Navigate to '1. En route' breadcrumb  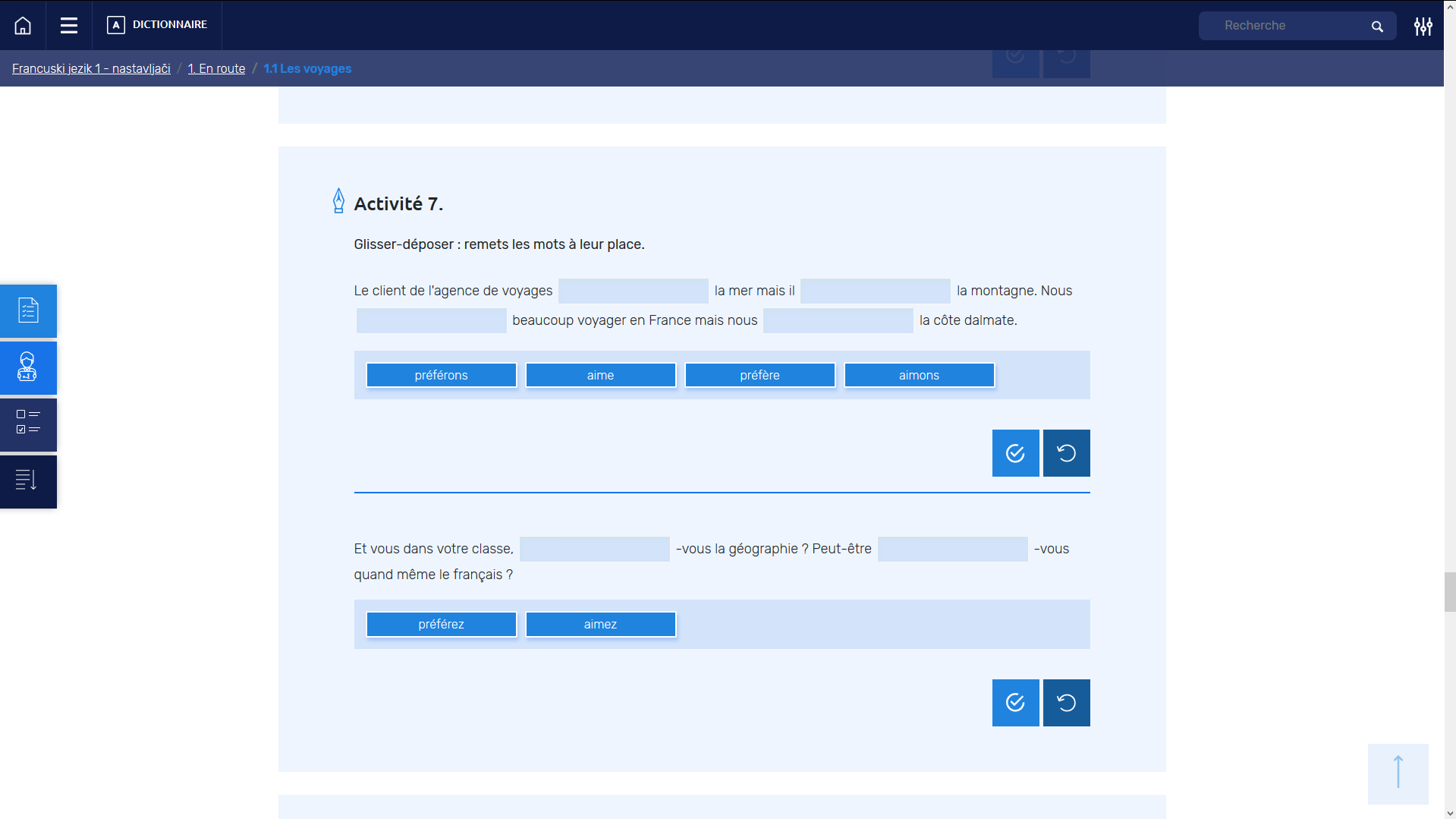coord(216,68)
